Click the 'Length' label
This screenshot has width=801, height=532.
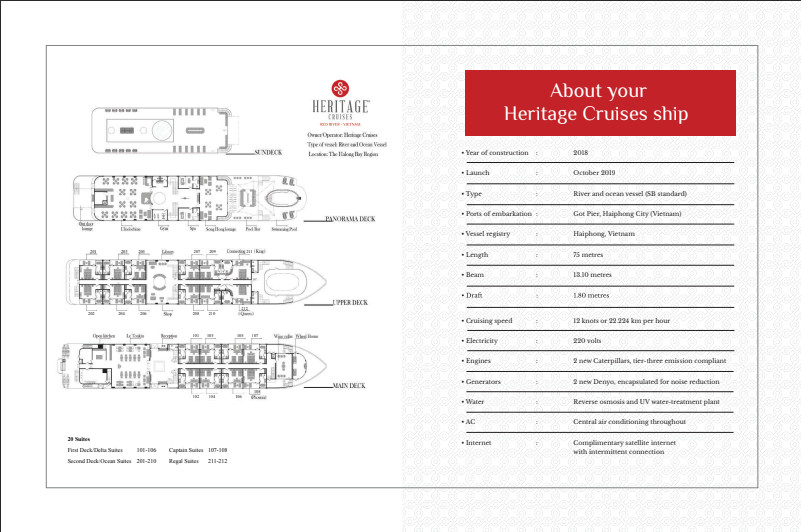[477, 255]
